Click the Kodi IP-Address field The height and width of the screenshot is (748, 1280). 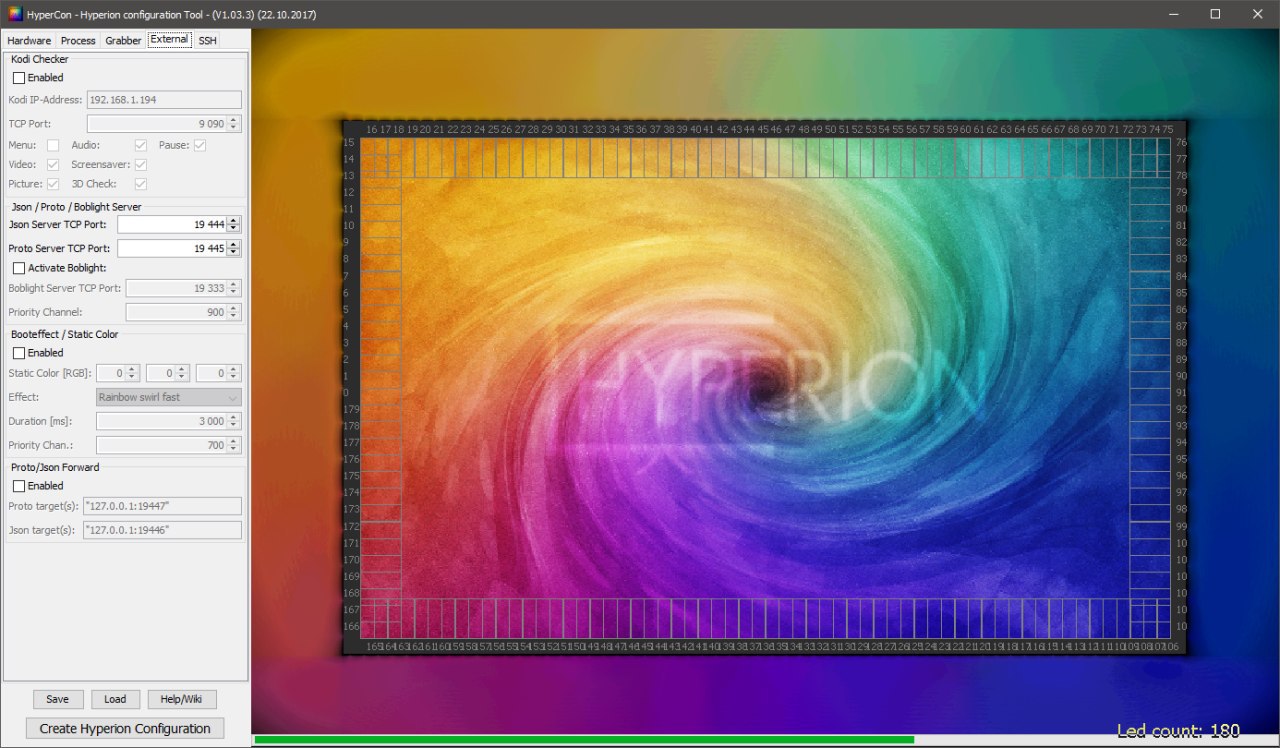tap(164, 100)
